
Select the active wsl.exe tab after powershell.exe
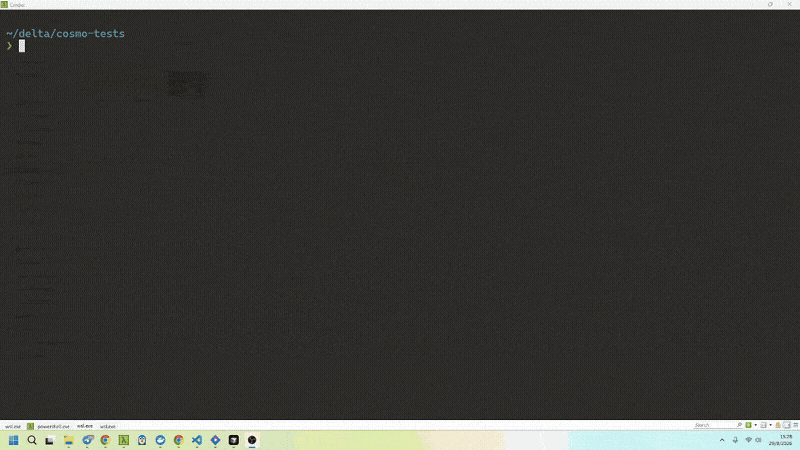pos(85,426)
